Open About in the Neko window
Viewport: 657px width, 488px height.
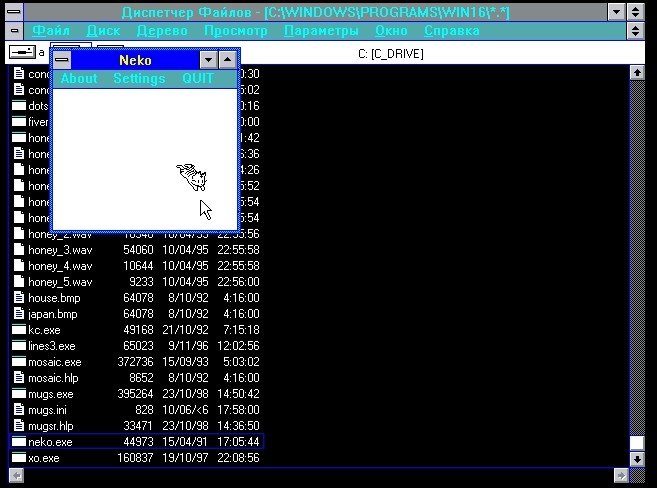click(79, 78)
